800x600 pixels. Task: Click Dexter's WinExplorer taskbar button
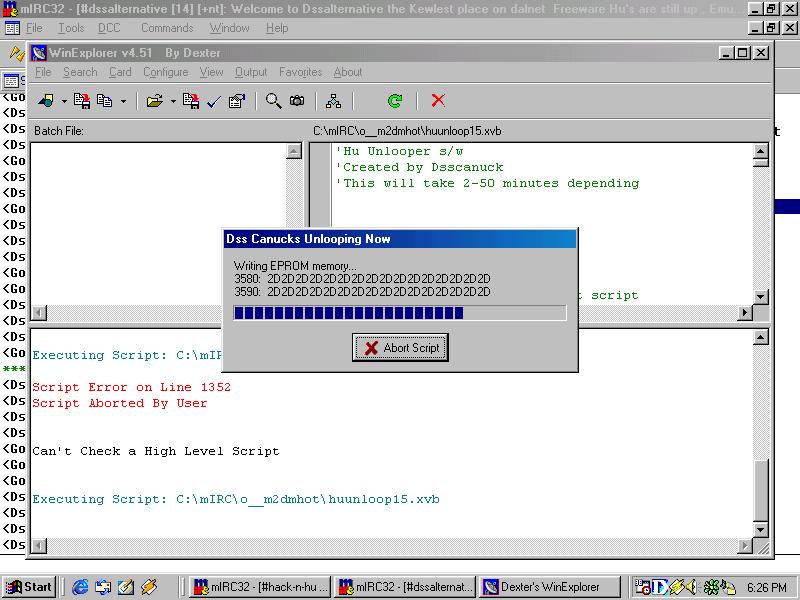point(549,587)
